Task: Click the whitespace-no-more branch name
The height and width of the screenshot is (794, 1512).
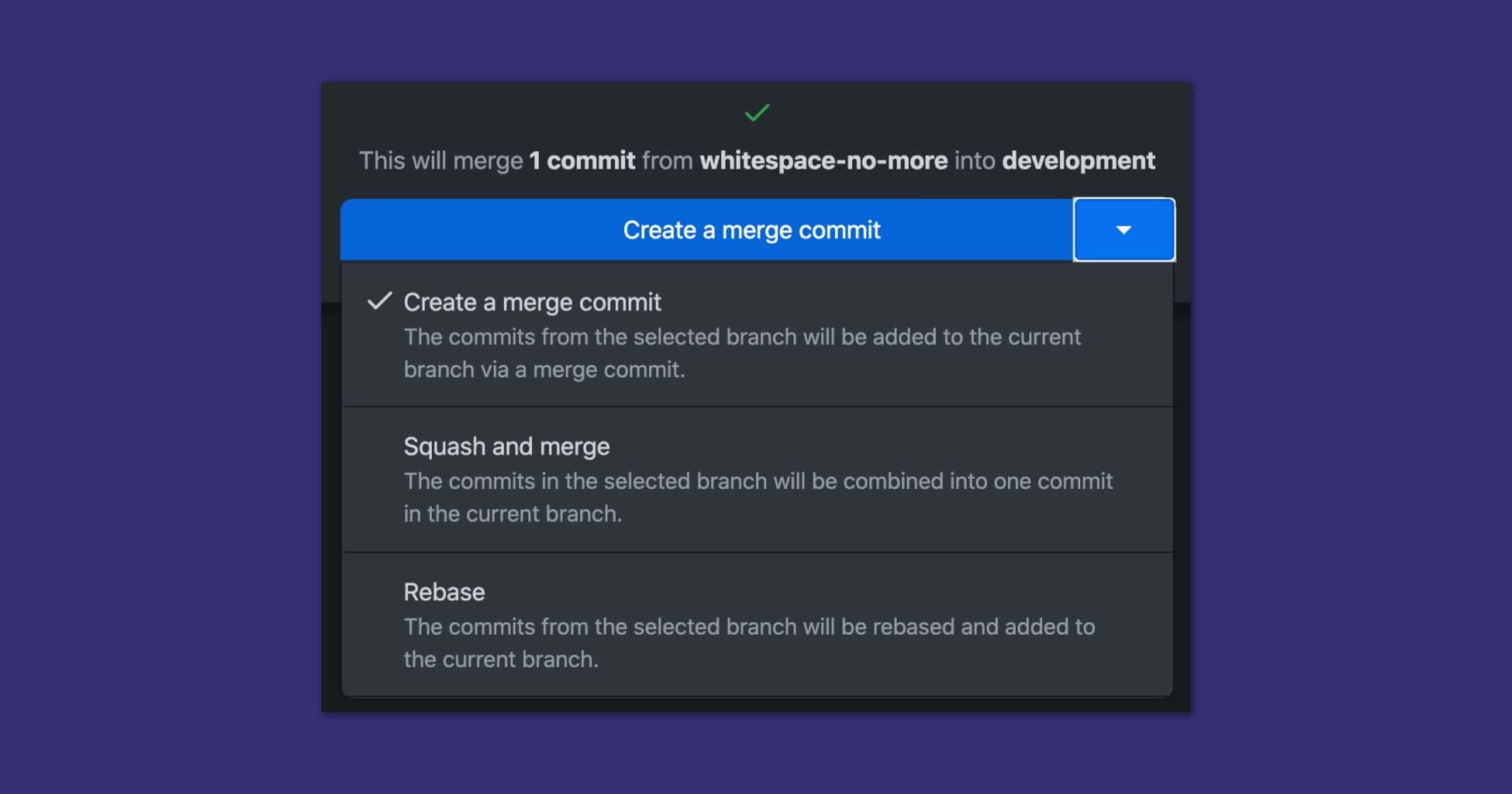Action: (x=823, y=161)
